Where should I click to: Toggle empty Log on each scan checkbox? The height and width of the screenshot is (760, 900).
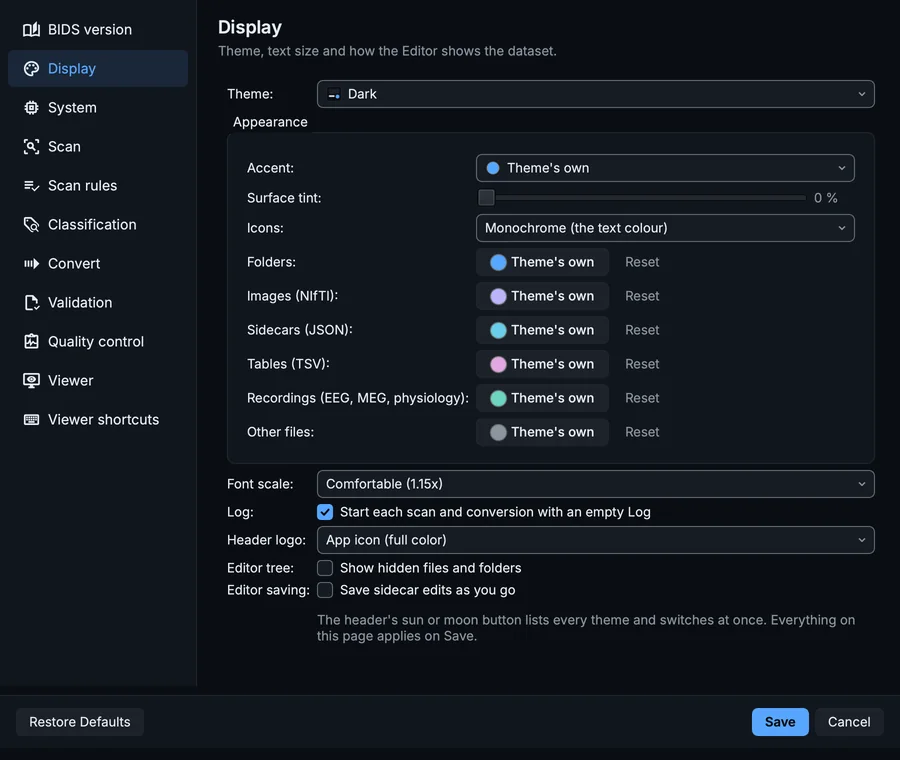(325, 512)
